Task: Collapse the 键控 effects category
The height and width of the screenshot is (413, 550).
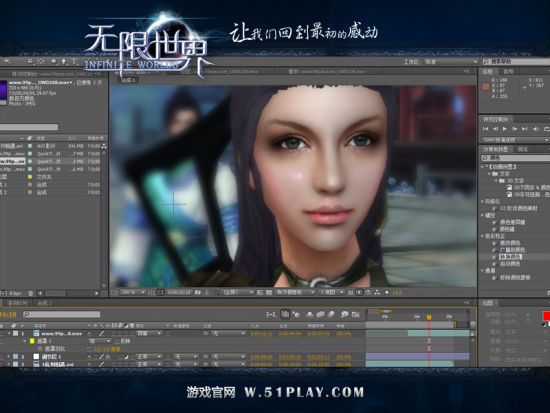Action: (483, 215)
